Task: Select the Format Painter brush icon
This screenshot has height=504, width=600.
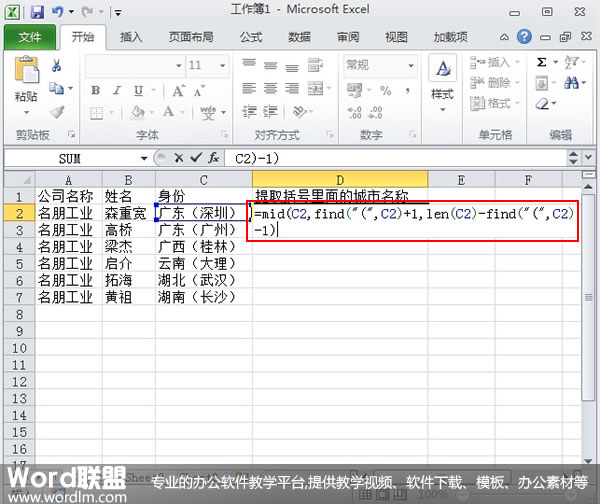Action: (x=57, y=112)
